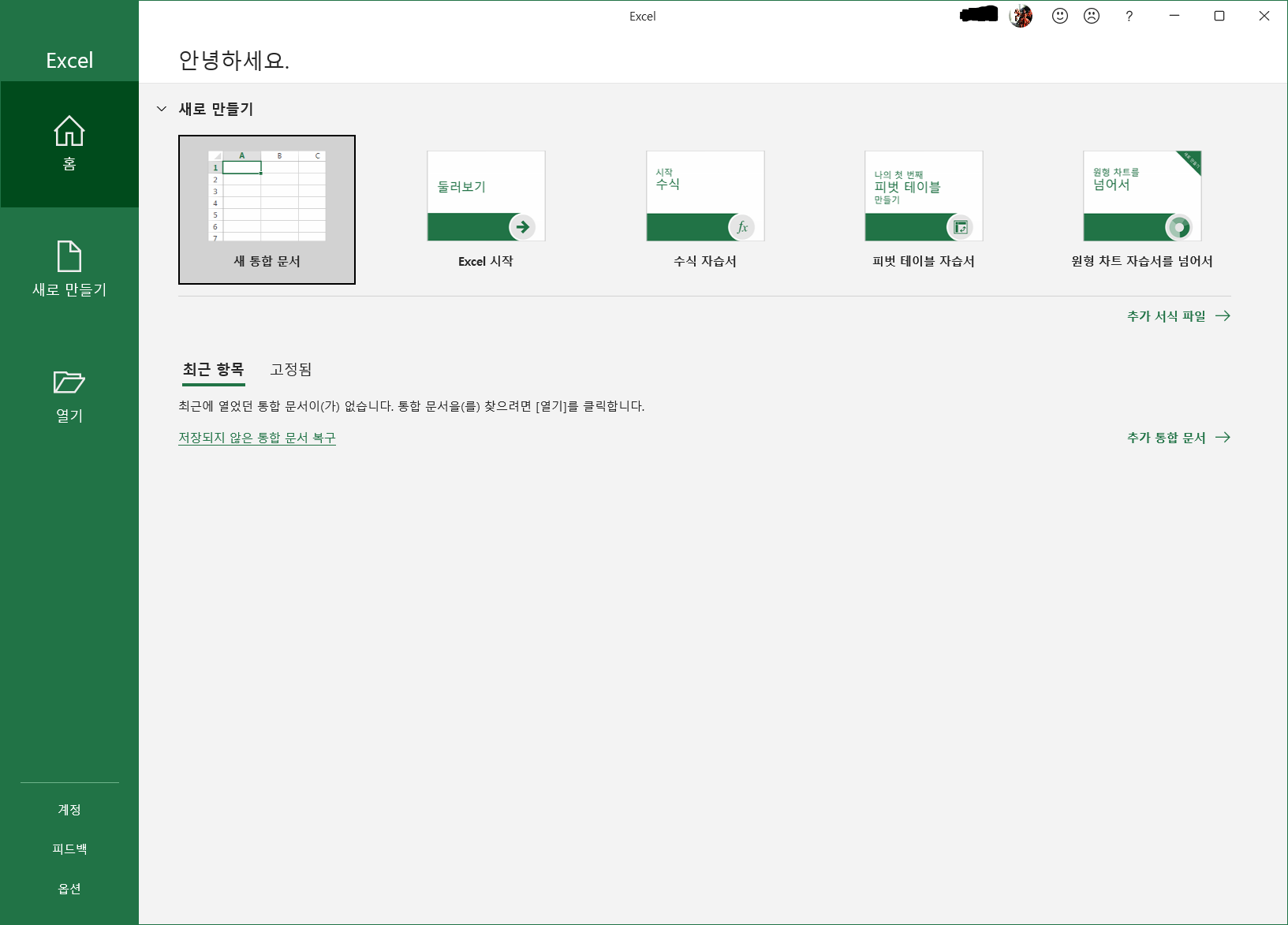This screenshot has height=925, width=1288.
Task: Send a frown via the sad face icon
Action: tap(1092, 16)
